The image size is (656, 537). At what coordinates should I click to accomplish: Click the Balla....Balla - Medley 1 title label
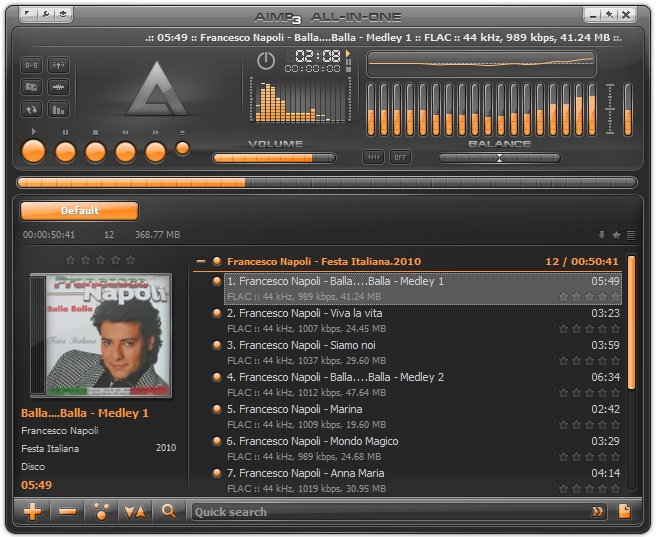tap(85, 413)
